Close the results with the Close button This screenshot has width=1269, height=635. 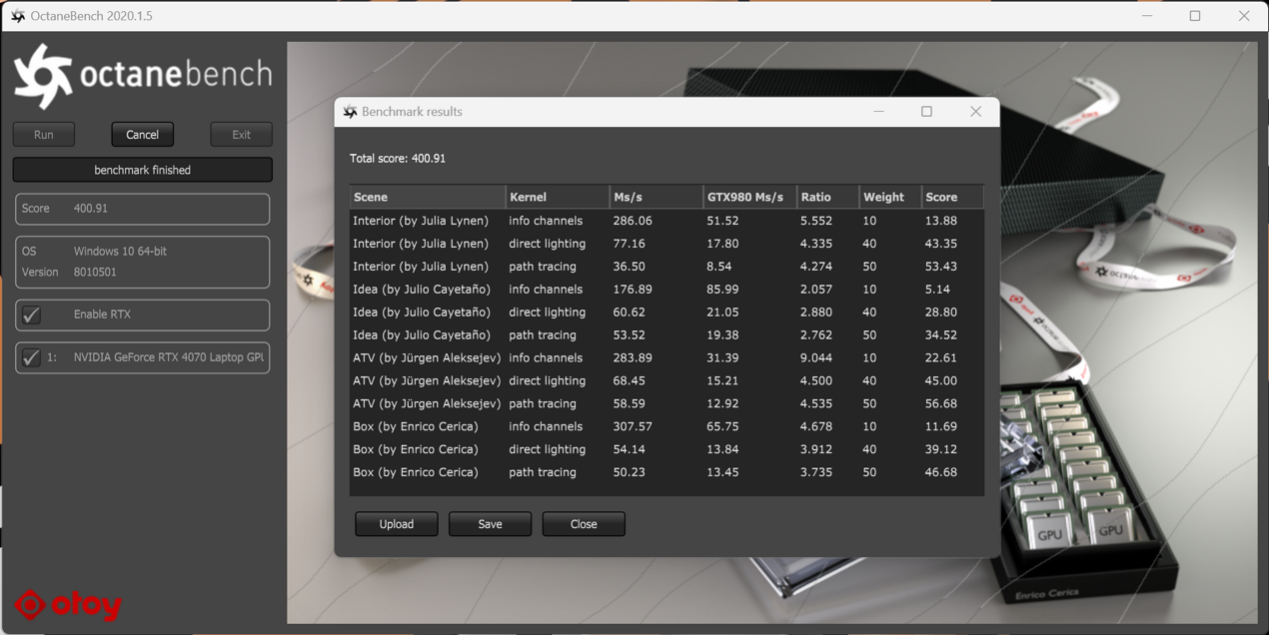(583, 524)
